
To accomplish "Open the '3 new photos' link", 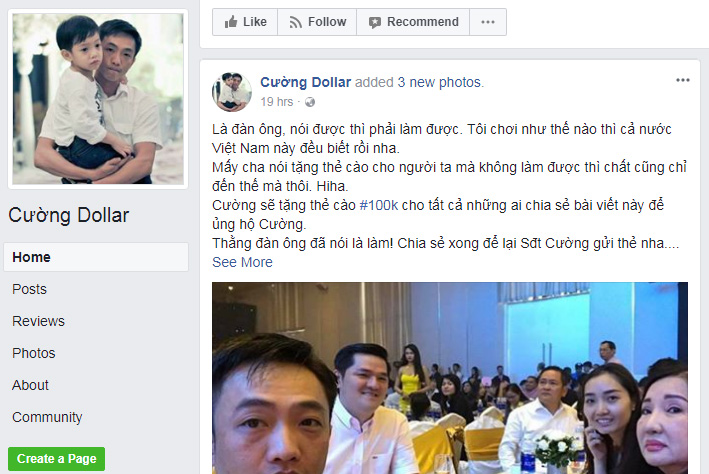I will [439, 82].
